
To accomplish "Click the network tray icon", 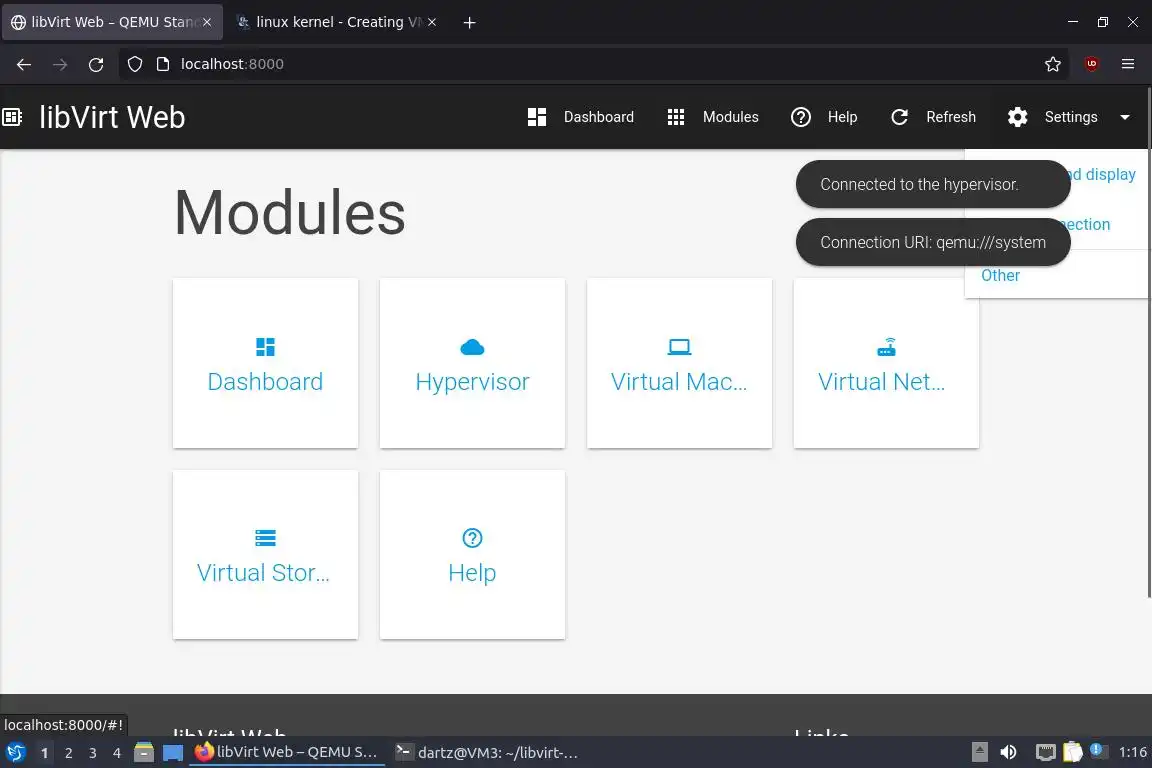I will tap(1045, 752).
